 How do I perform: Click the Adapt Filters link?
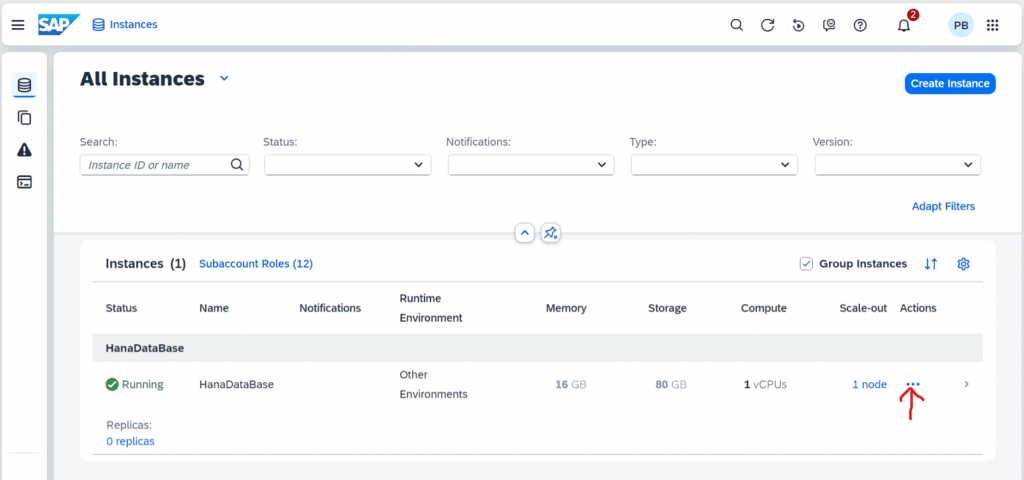point(943,206)
